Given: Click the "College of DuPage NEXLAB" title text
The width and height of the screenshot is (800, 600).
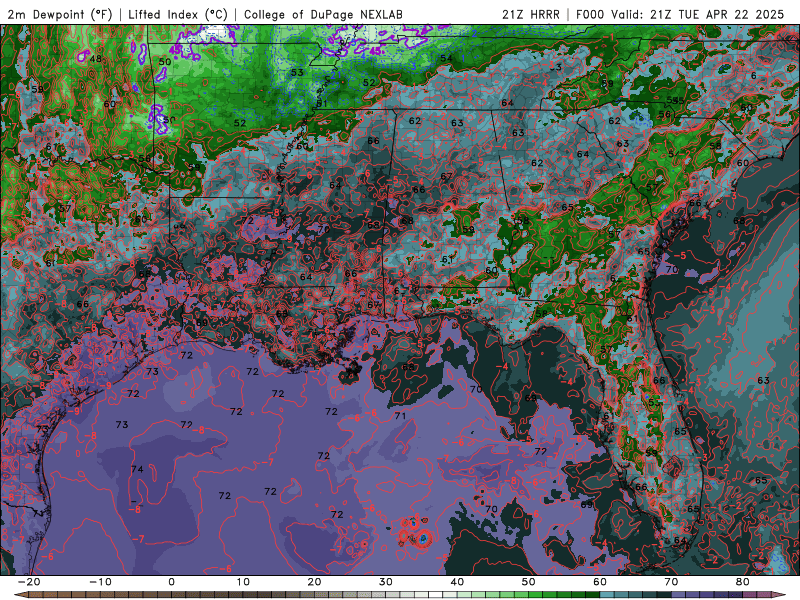Looking at the screenshot, I should pos(323,14).
